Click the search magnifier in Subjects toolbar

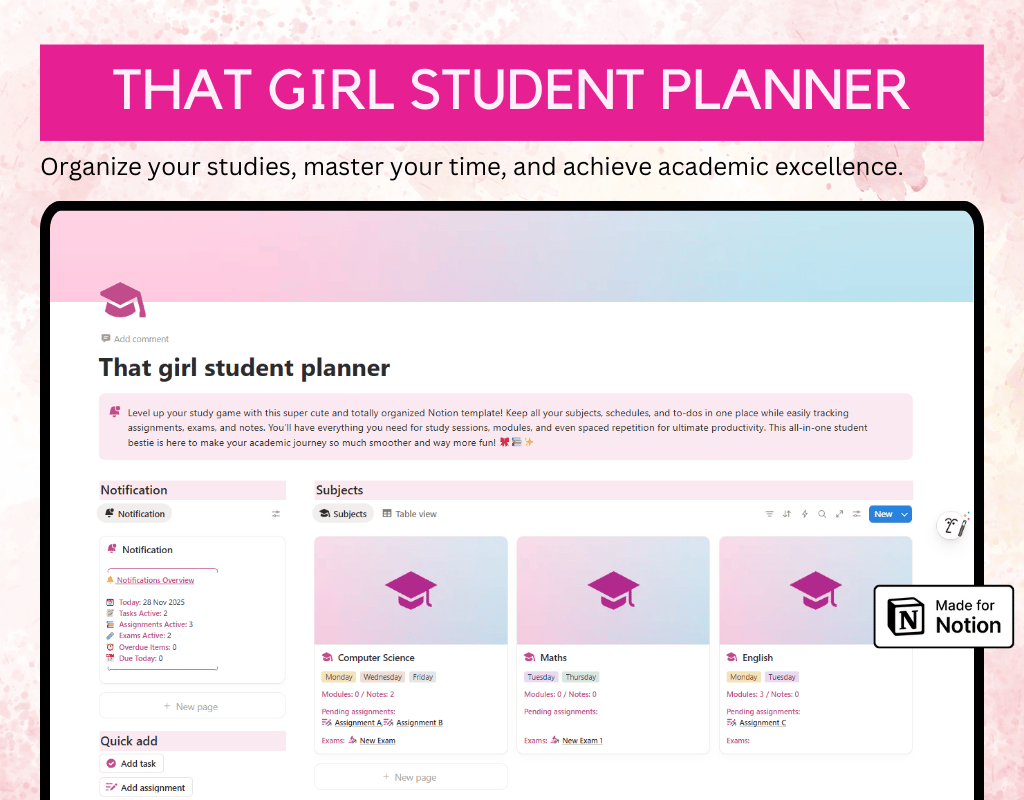coord(822,514)
